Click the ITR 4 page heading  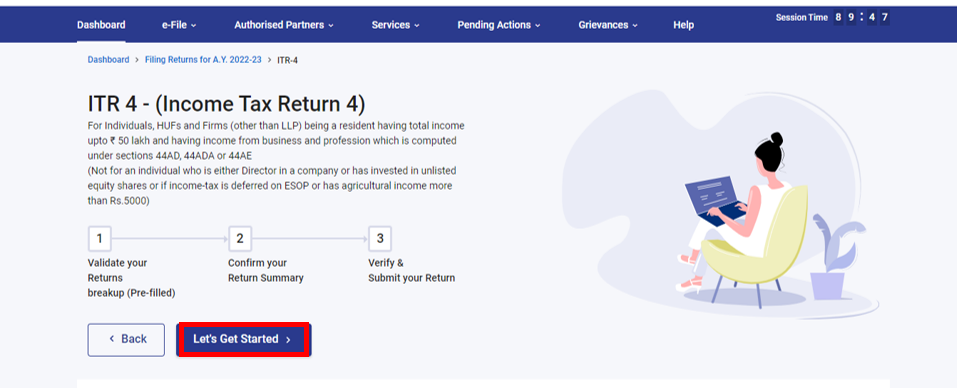226,104
